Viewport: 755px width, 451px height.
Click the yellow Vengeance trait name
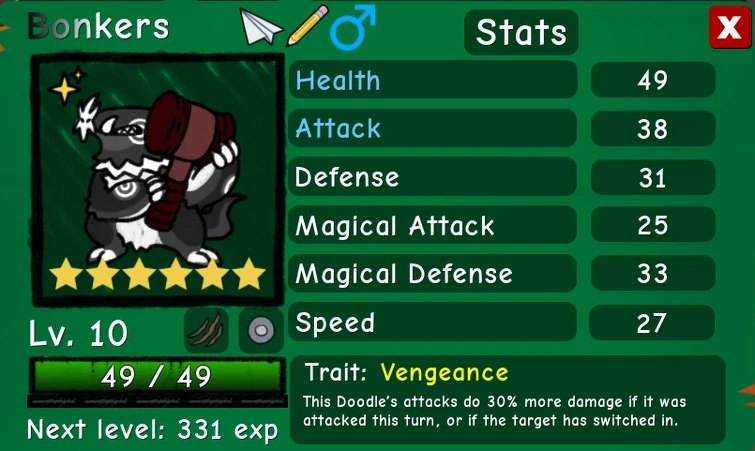[444, 373]
